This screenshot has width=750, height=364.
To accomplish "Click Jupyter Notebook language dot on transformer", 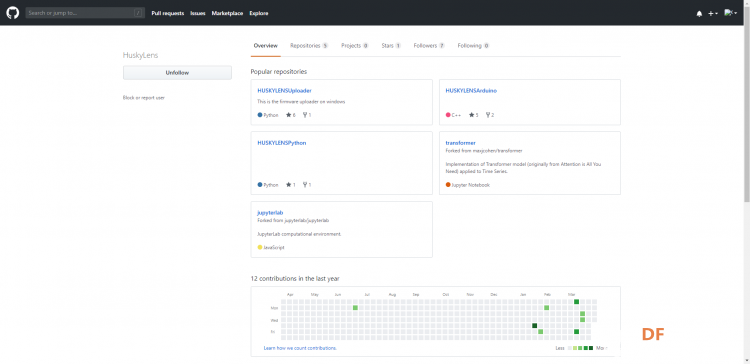I will pyautogui.click(x=448, y=185).
